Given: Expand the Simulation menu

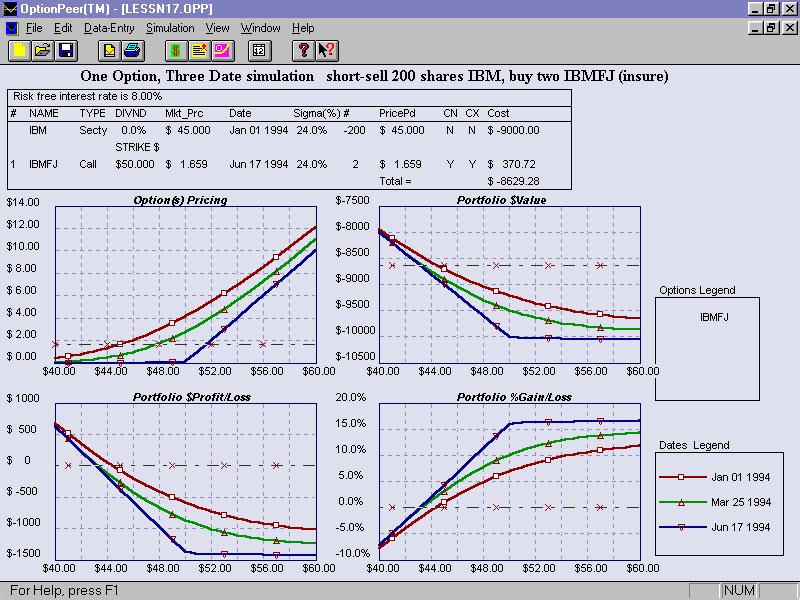Looking at the screenshot, I should [x=170, y=28].
